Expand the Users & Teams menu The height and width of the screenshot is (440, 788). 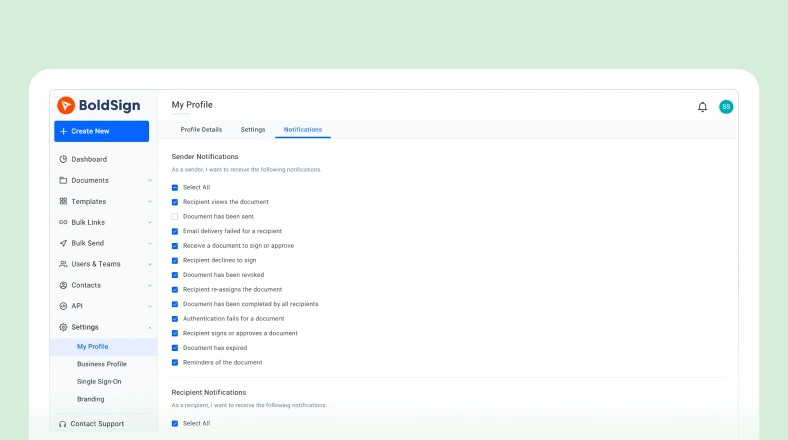click(105, 264)
